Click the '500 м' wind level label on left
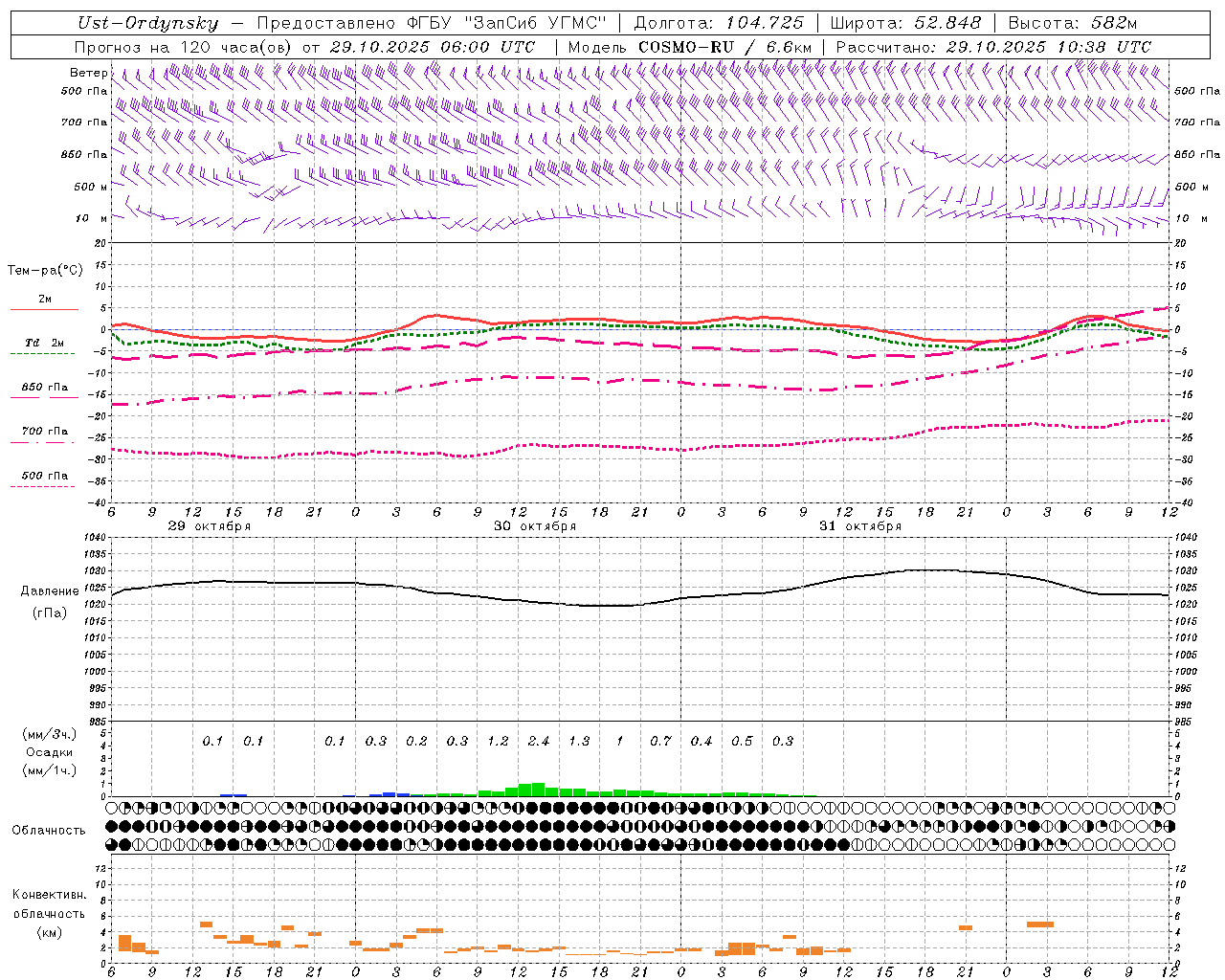This screenshot has height=980, width=1225. coord(90,187)
